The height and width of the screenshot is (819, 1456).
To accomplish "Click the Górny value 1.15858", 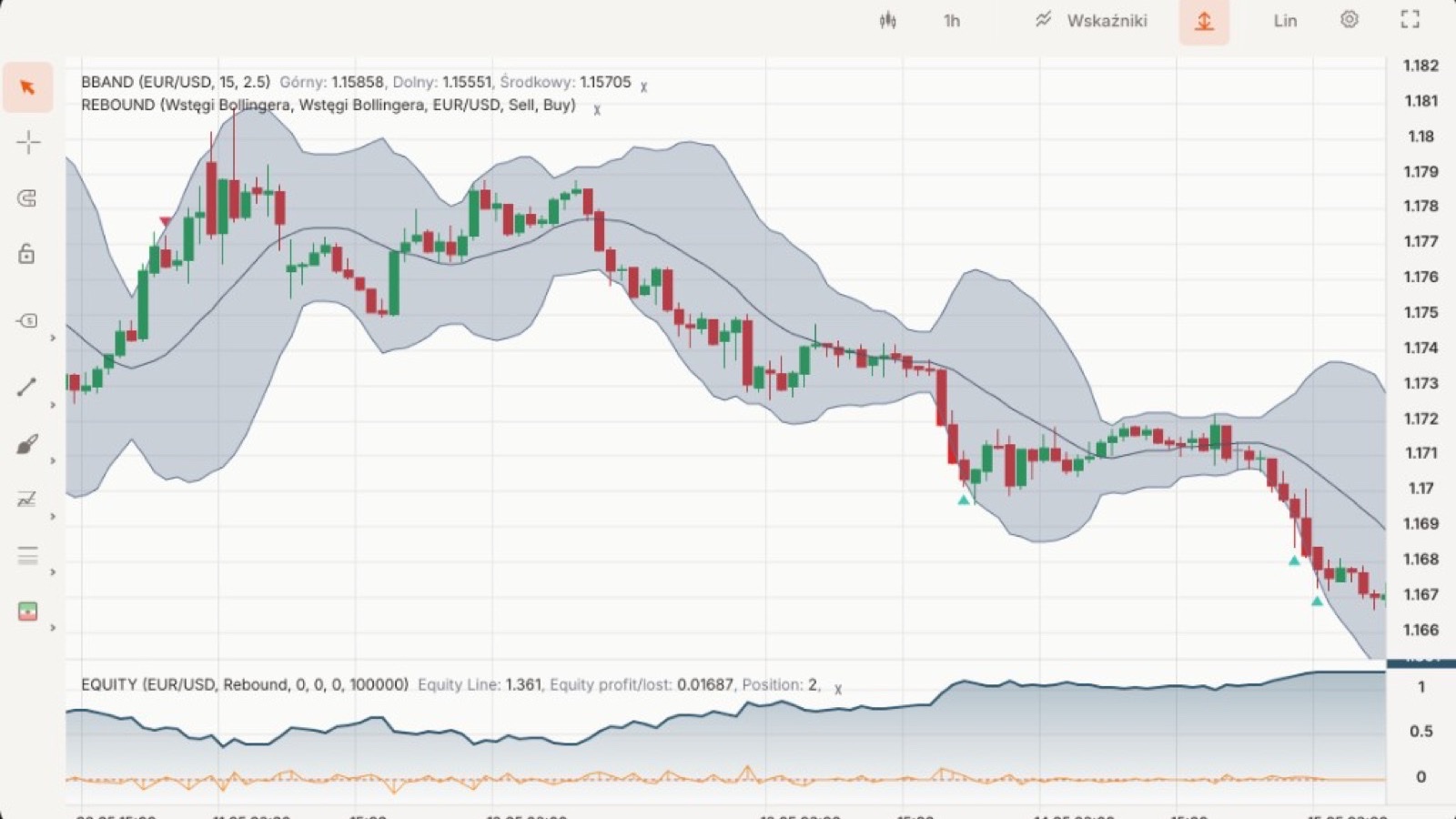I will 358,82.
